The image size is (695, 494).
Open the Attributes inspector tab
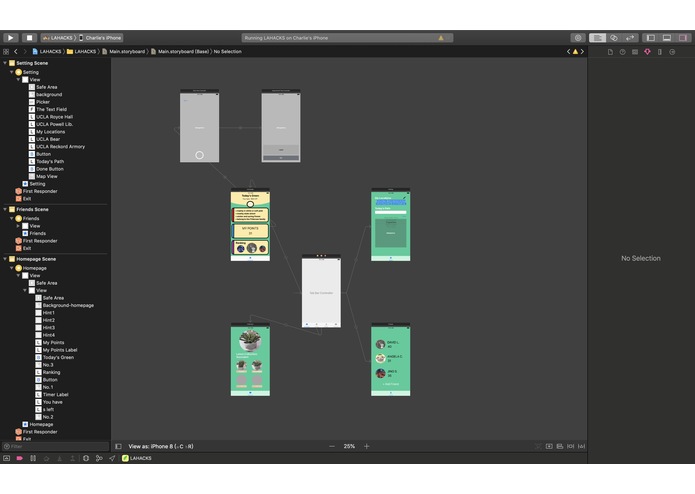click(x=647, y=52)
